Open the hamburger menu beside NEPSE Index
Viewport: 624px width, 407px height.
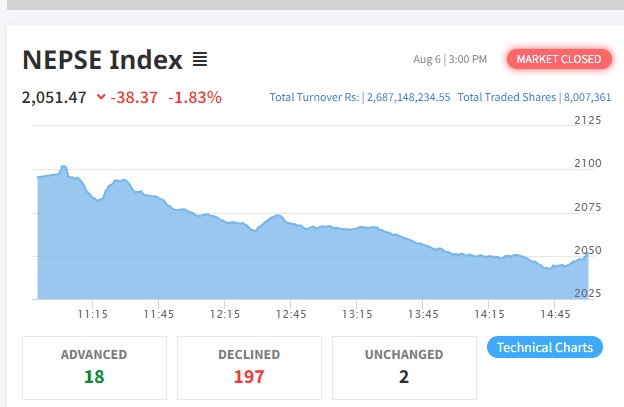point(200,60)
